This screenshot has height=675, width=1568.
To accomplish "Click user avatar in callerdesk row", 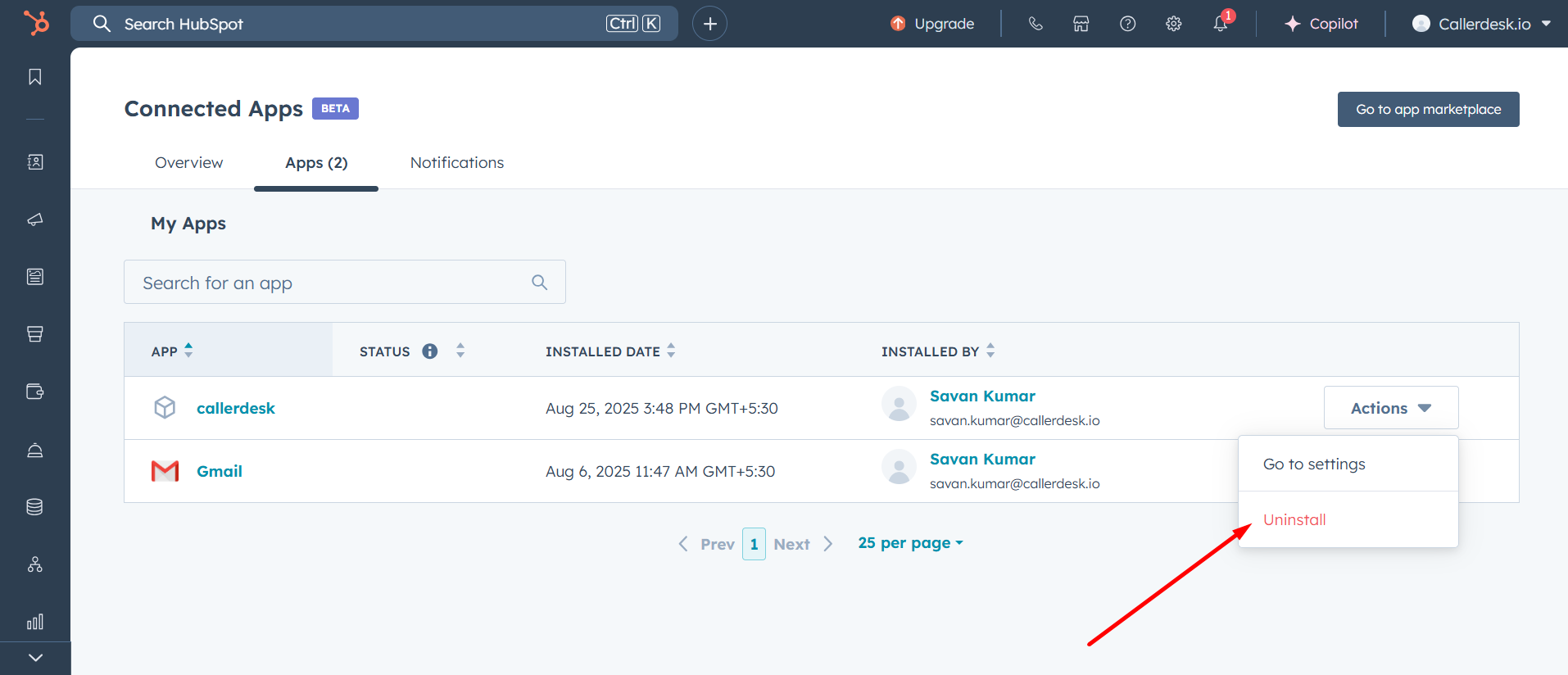I will click(899, 404).
